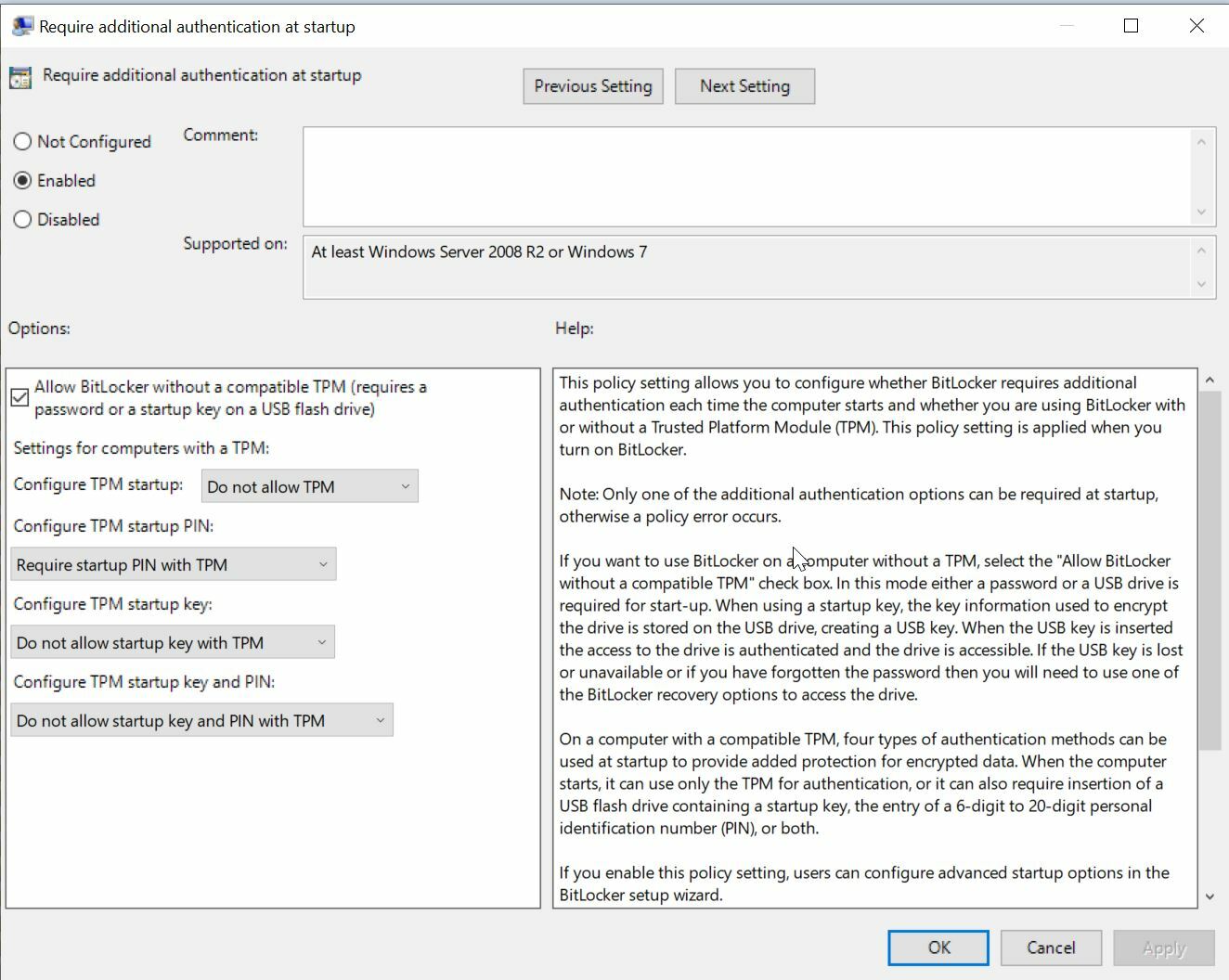Click inside the Comment text field
Screen dimensions: 1229x980
click(x=746, y=176)
